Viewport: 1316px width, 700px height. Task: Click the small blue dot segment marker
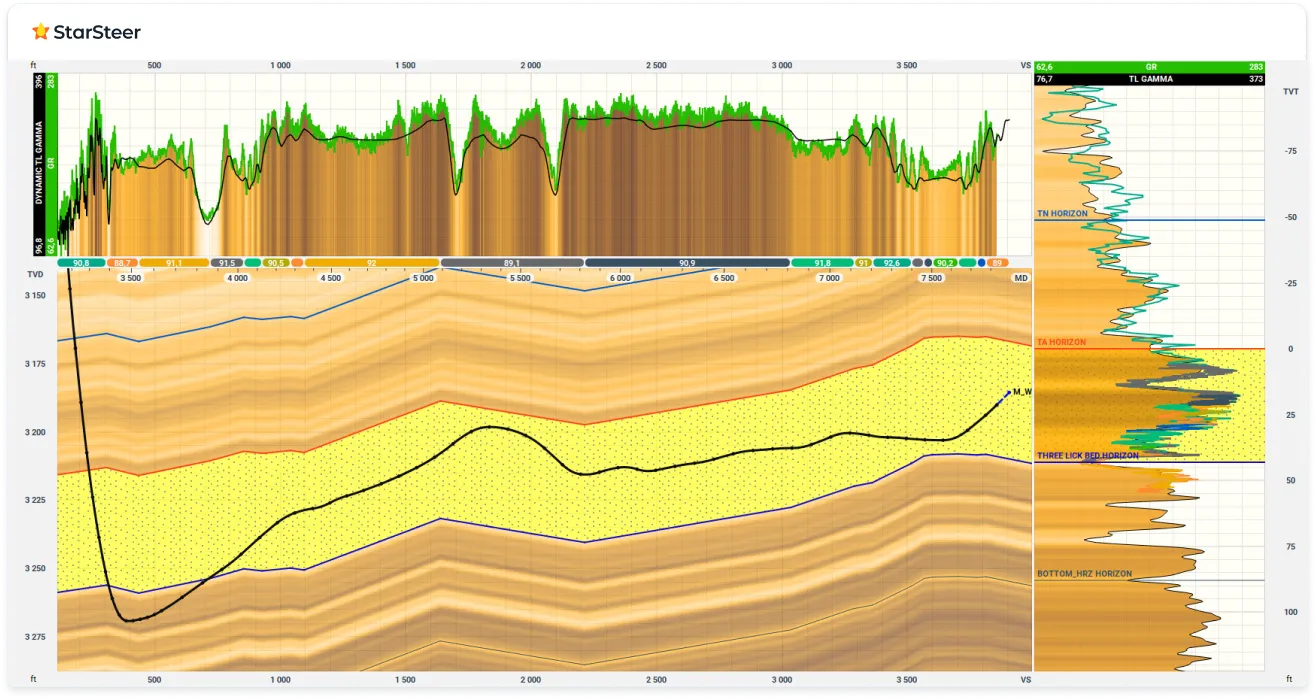tap(982, 263)
